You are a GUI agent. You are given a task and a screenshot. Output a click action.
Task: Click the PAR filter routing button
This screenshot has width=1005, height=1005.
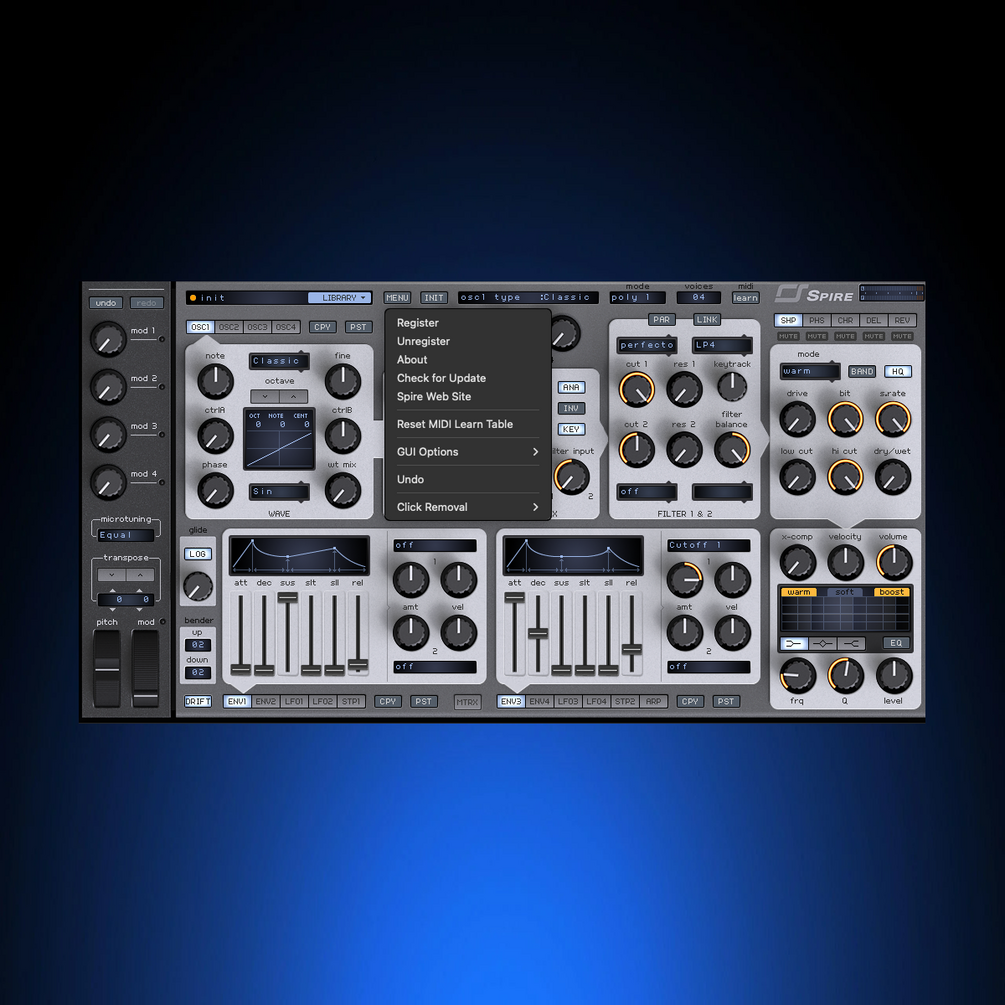pos(661,319)
